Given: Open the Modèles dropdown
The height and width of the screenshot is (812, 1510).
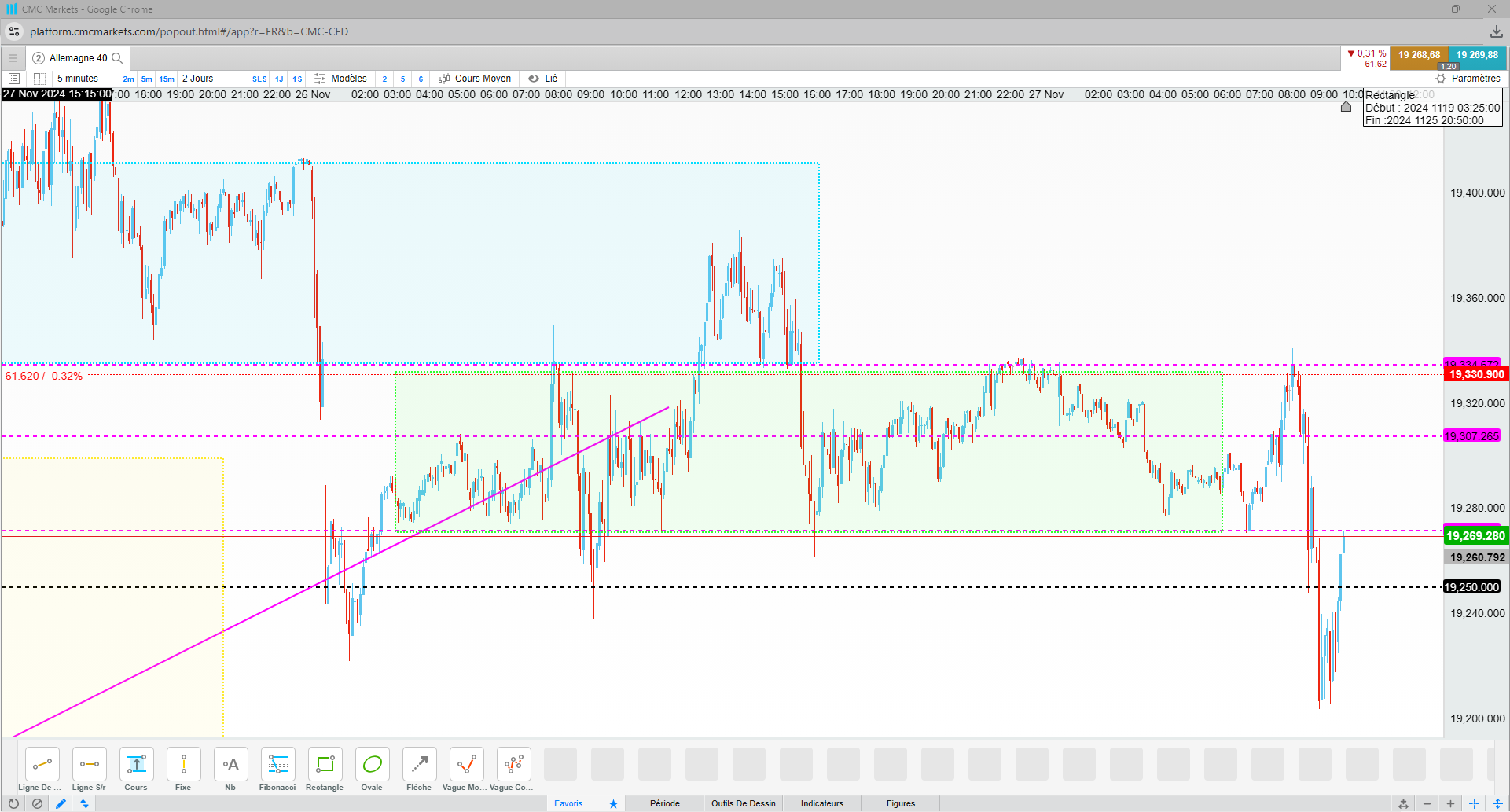Looking at the screenshot, I should coord(340,79).
